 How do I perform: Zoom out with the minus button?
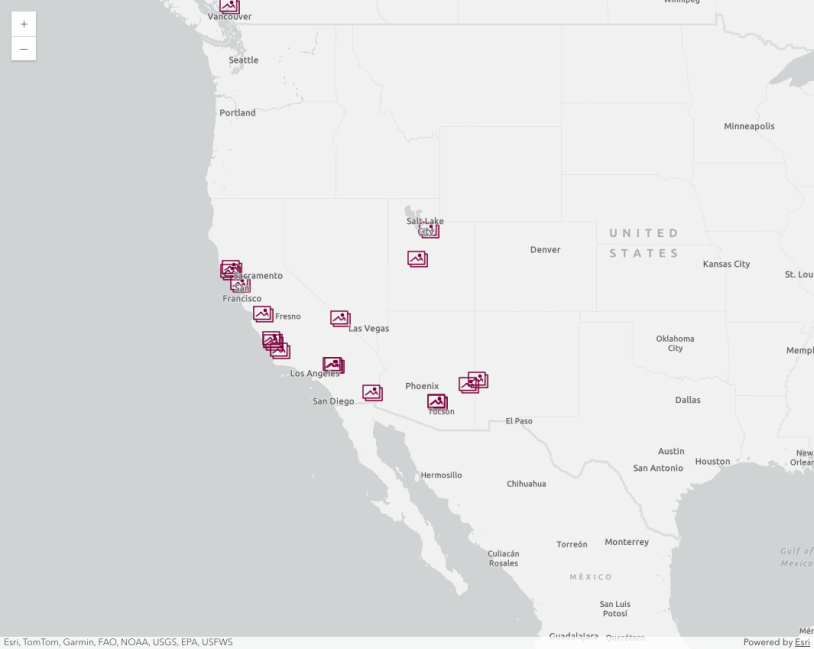click(x=24, y=49)
